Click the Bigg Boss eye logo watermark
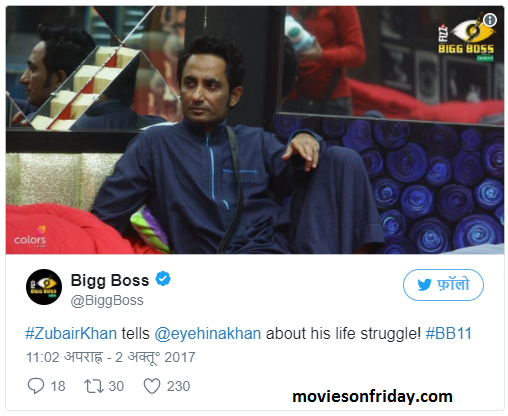Image resolution: width=508 pixels, height=416 pixels. coord(466,37)
